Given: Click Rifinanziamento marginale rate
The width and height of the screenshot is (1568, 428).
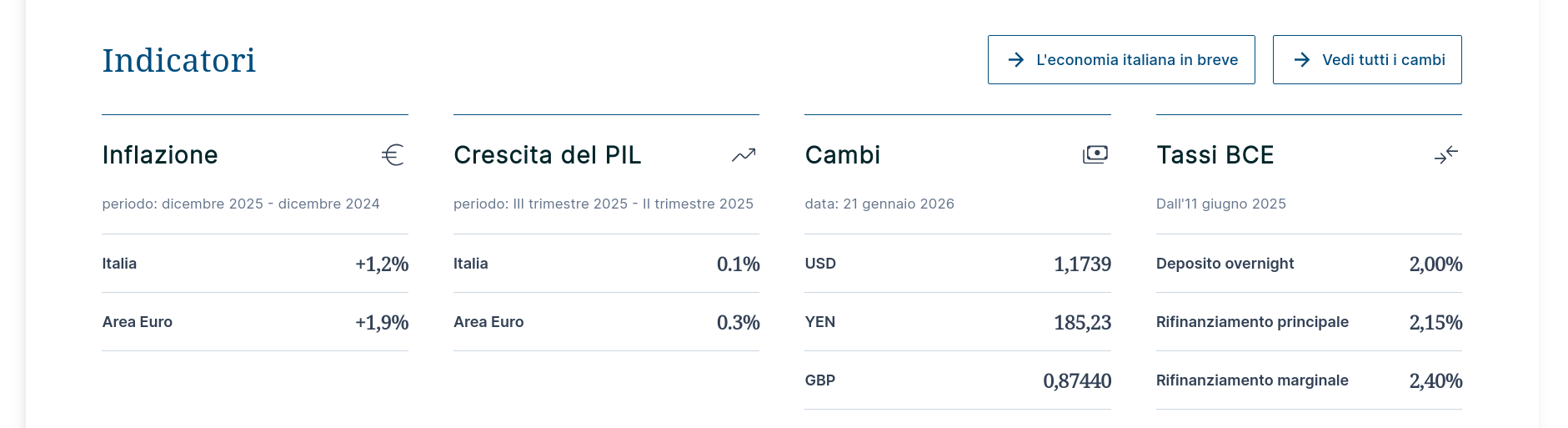Looking at the screenshot, I should point(1435,381).
